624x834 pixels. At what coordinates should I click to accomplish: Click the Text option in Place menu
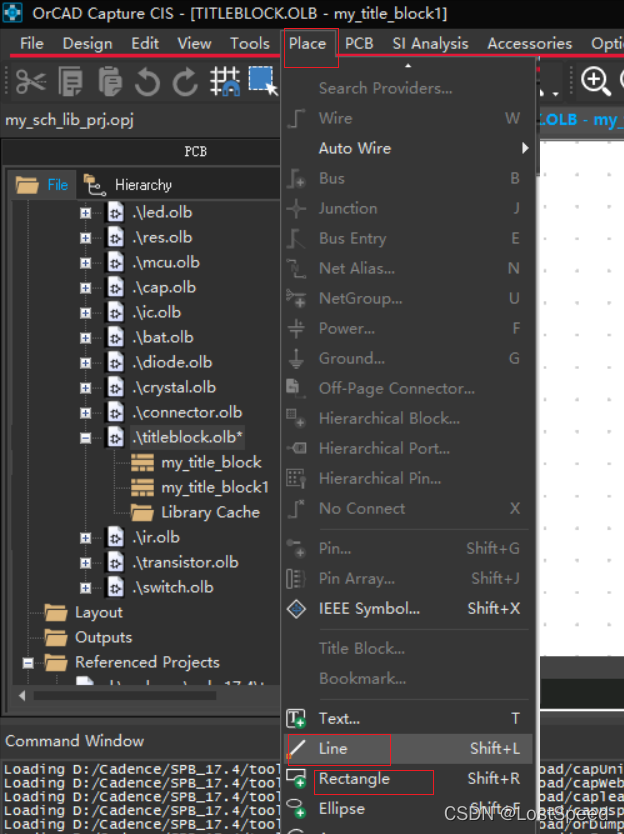click(x=339, y=718)
